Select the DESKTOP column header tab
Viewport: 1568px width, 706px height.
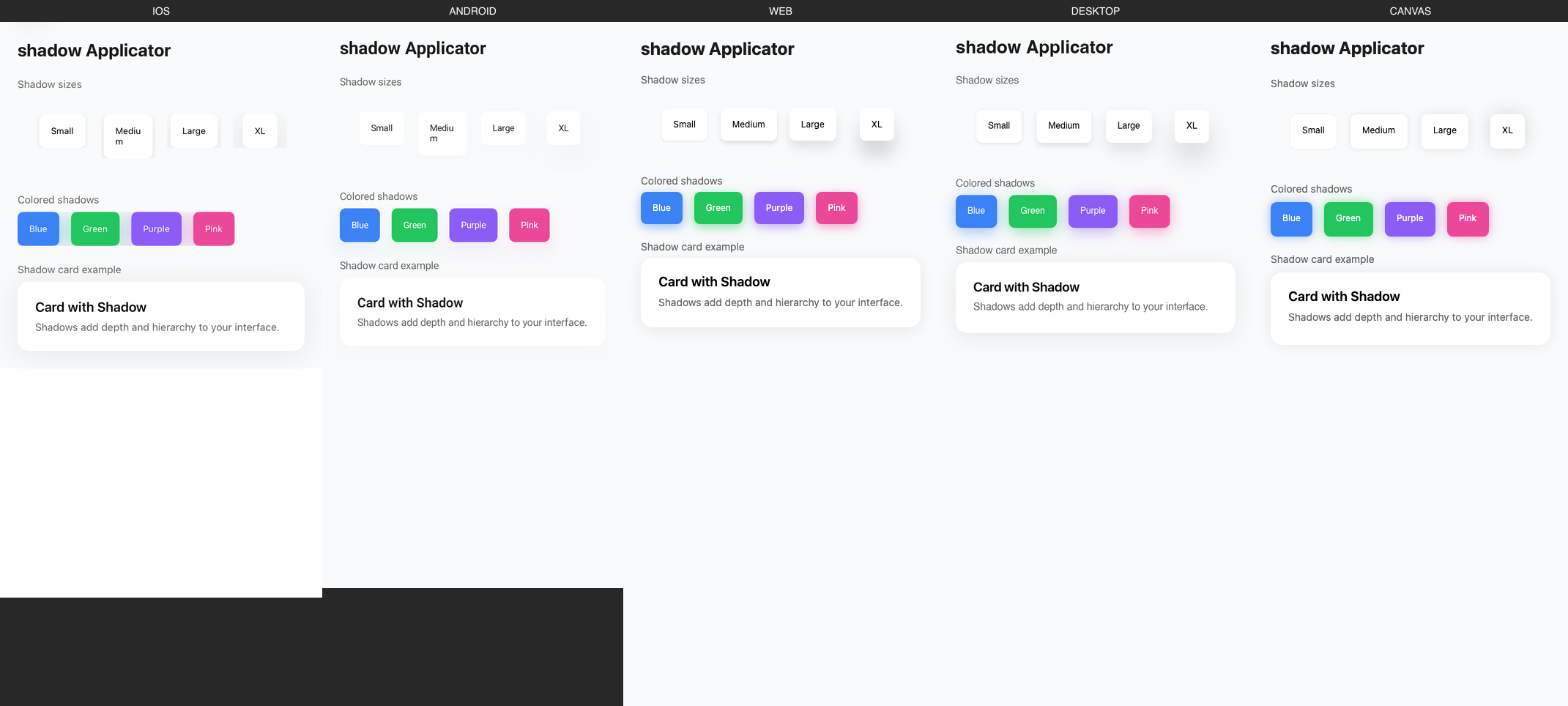click(x=1096, y=11)
